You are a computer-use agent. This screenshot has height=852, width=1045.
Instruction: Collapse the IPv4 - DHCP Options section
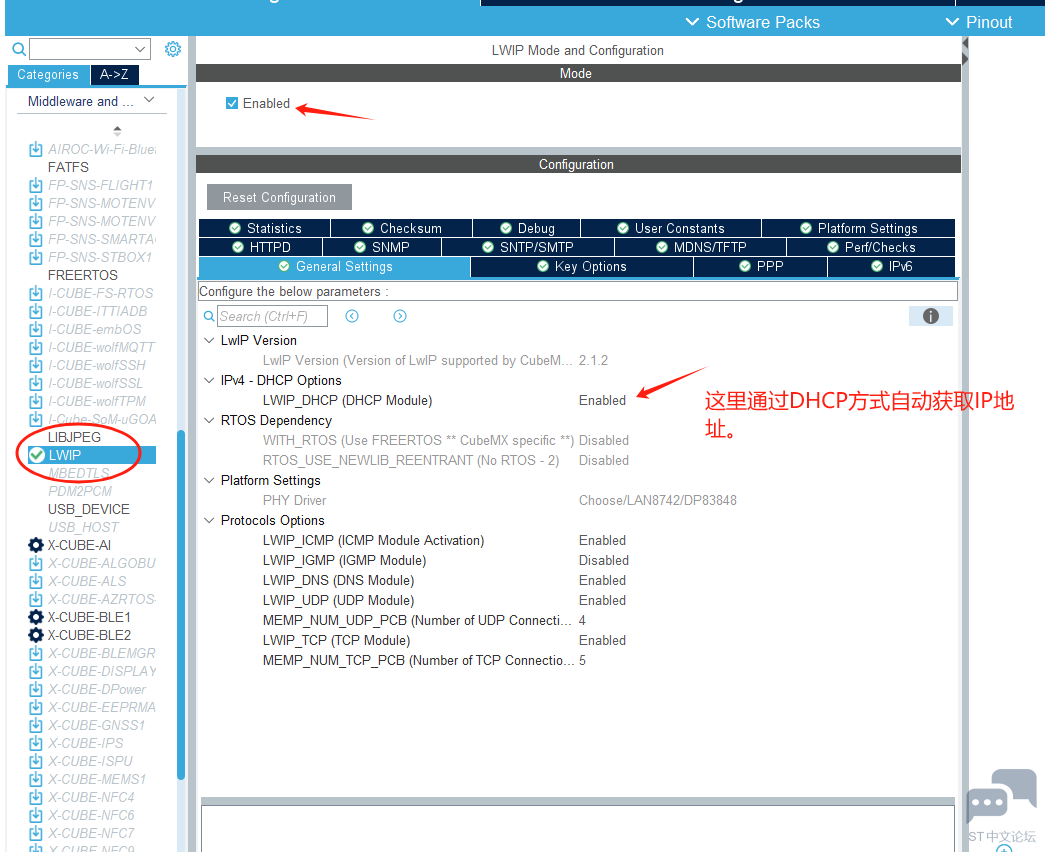(x=209, y=380)
